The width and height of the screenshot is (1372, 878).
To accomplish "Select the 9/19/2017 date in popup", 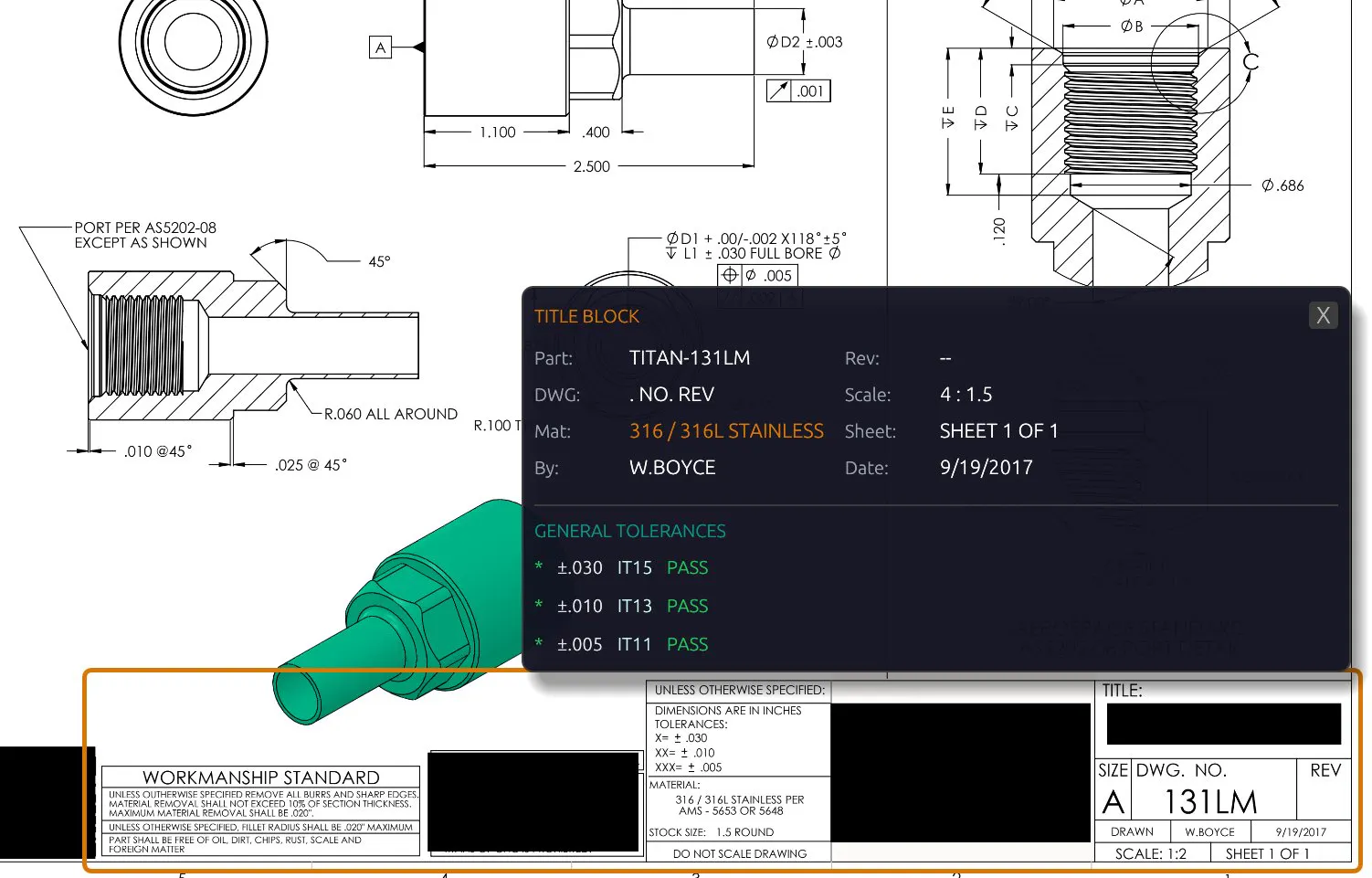I will tap(986, 468).
